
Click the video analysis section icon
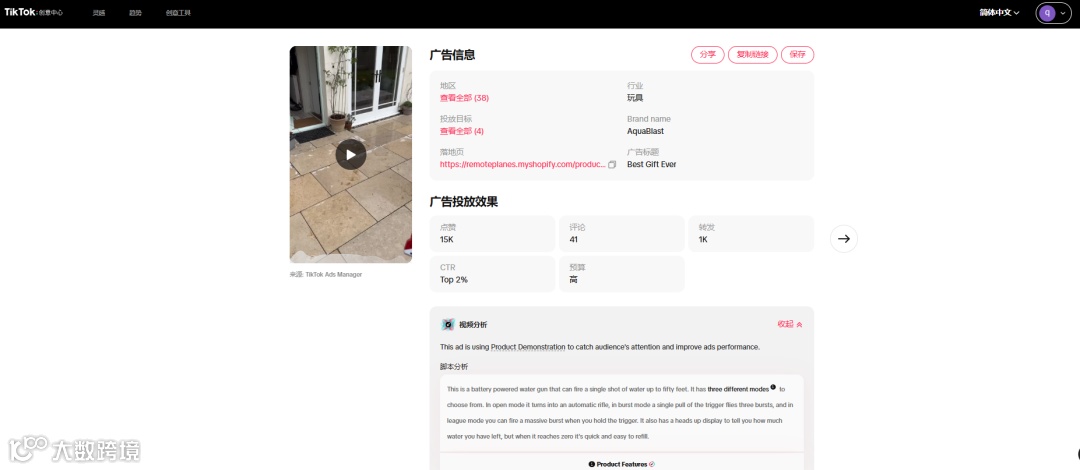(448, 325)
